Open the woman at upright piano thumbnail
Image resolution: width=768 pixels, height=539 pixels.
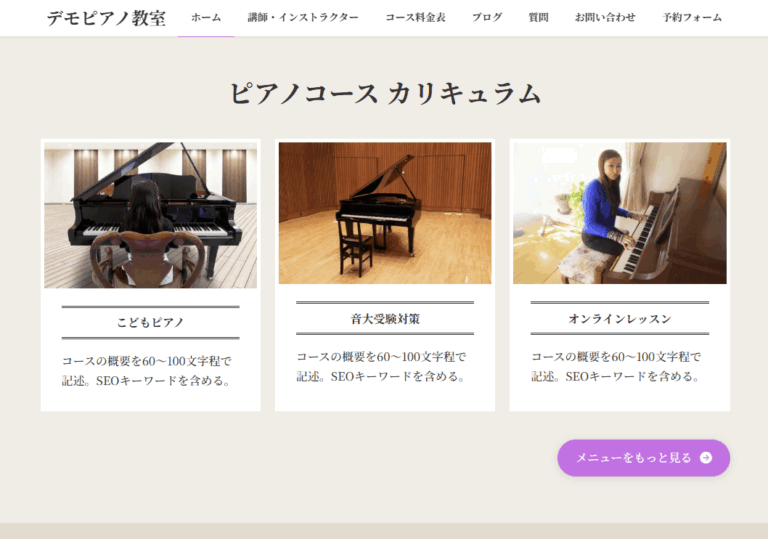pyautogui.click(x=620, y=213)
